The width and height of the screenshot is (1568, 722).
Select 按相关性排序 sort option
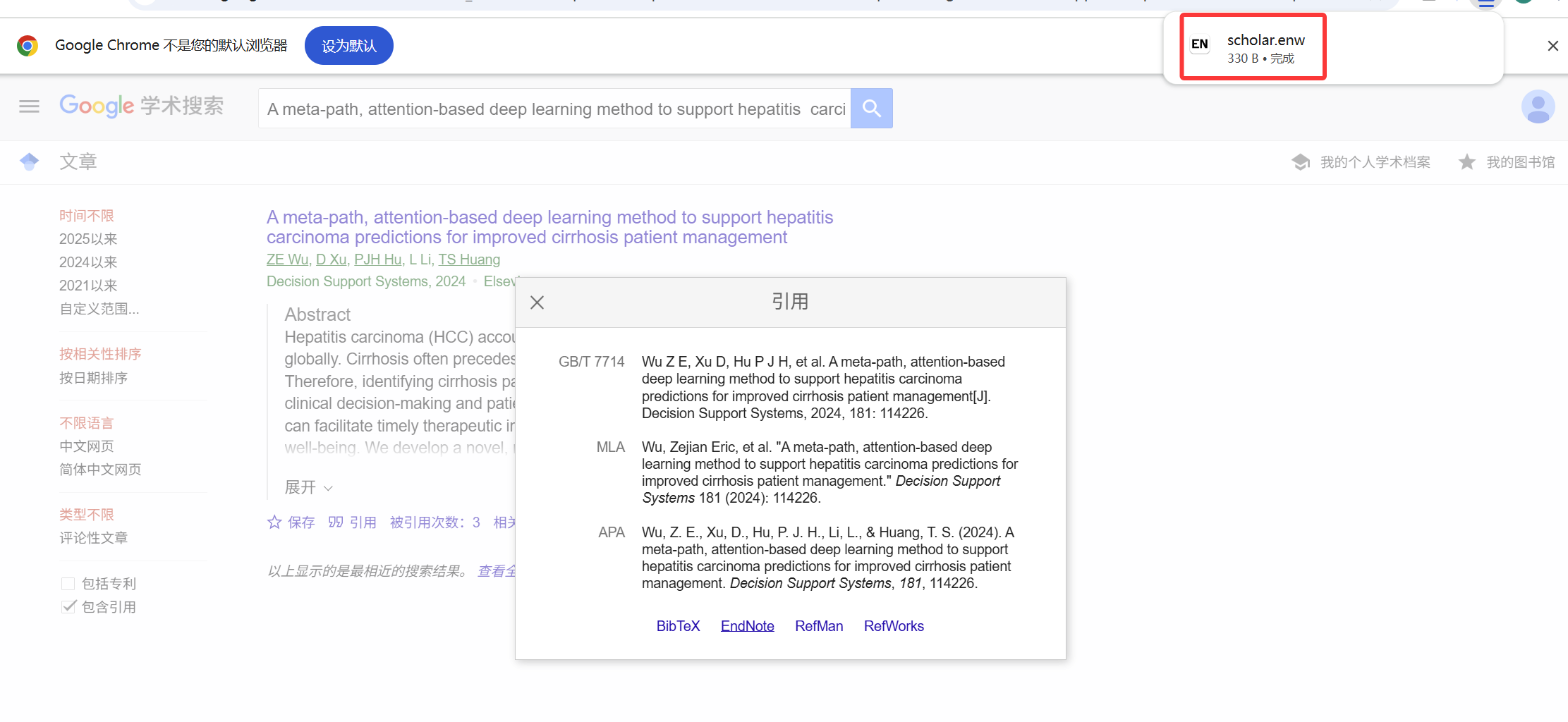[x=100, y=354]
